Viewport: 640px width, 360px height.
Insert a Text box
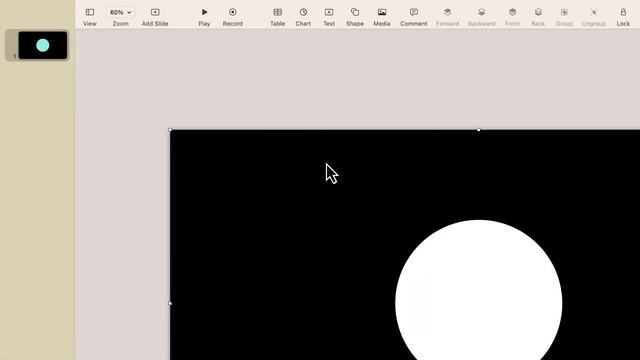(x=329, y=17)
